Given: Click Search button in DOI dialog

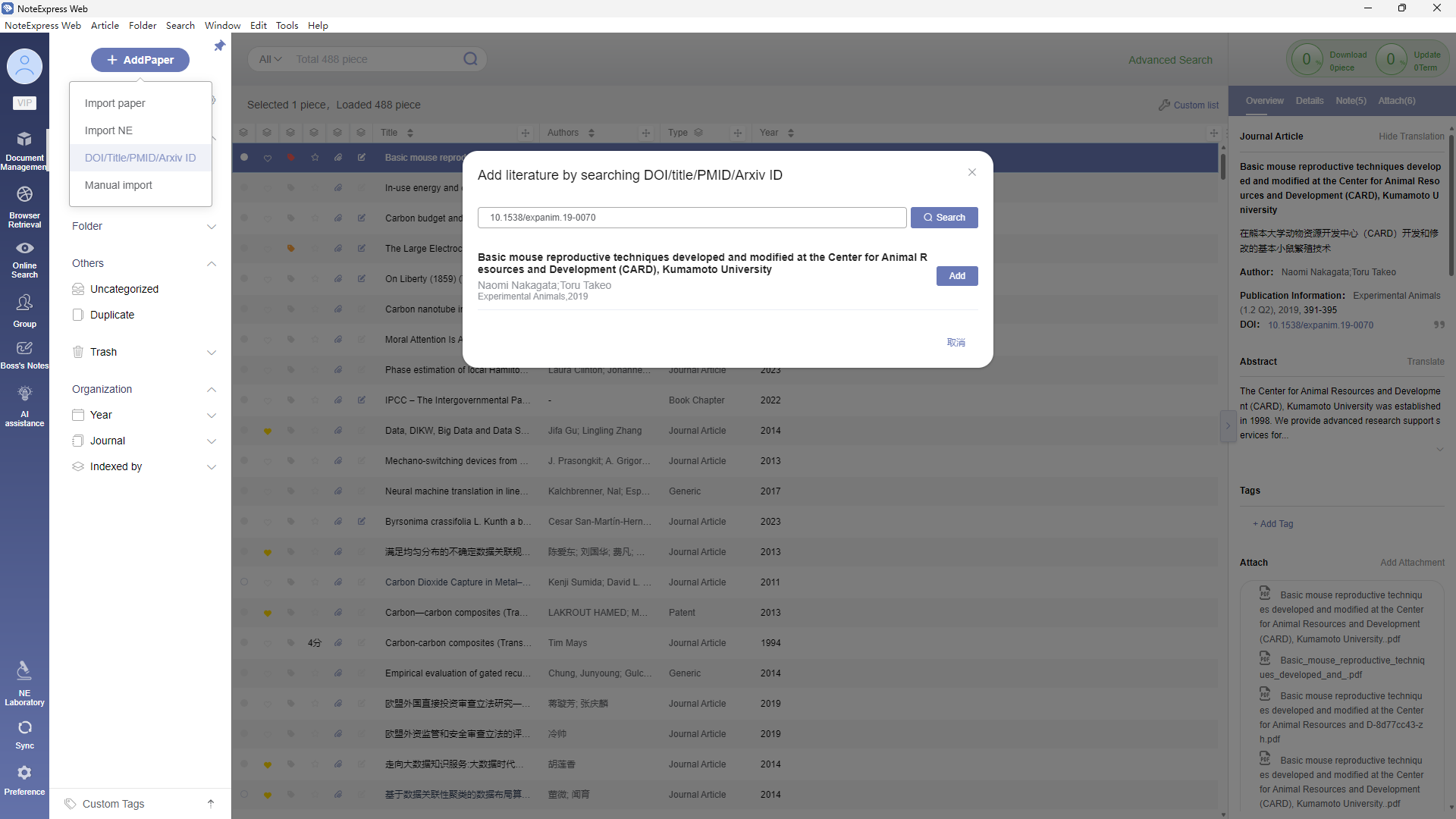Looking at the screenshot, I should click(x=943, y=218).
